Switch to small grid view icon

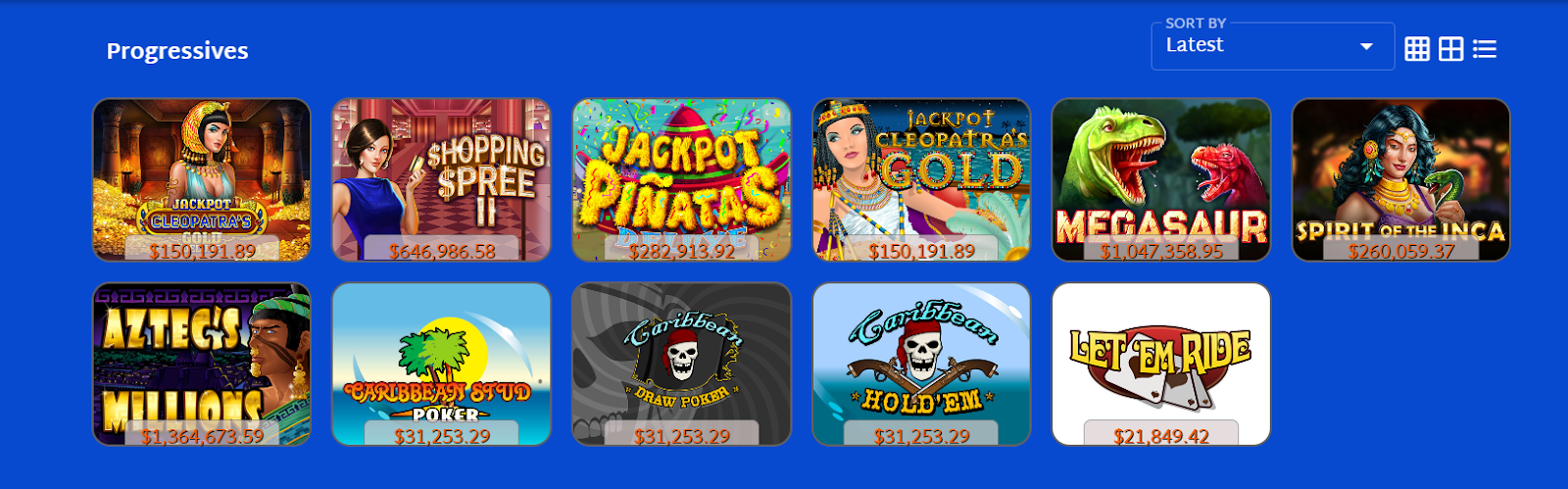pos(1417,49)
